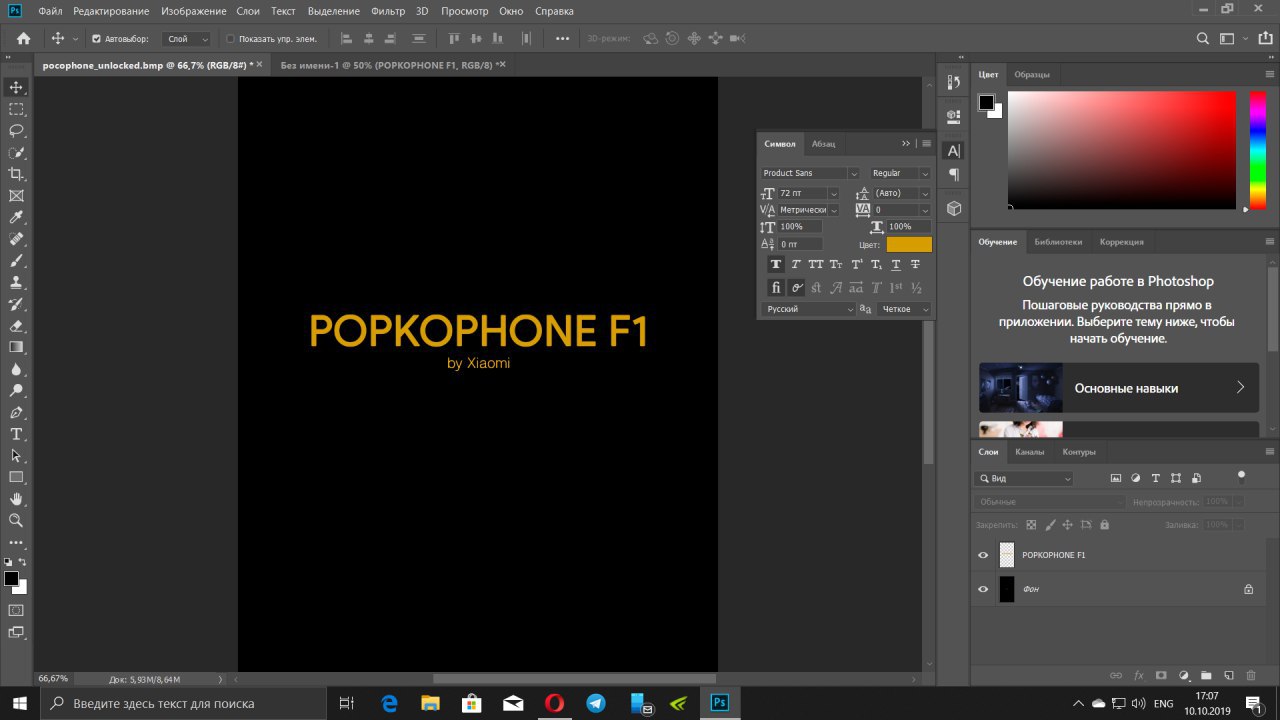Toggle Strikethrough in the Символ panel
1280x720 pixels.
point(915,265)
